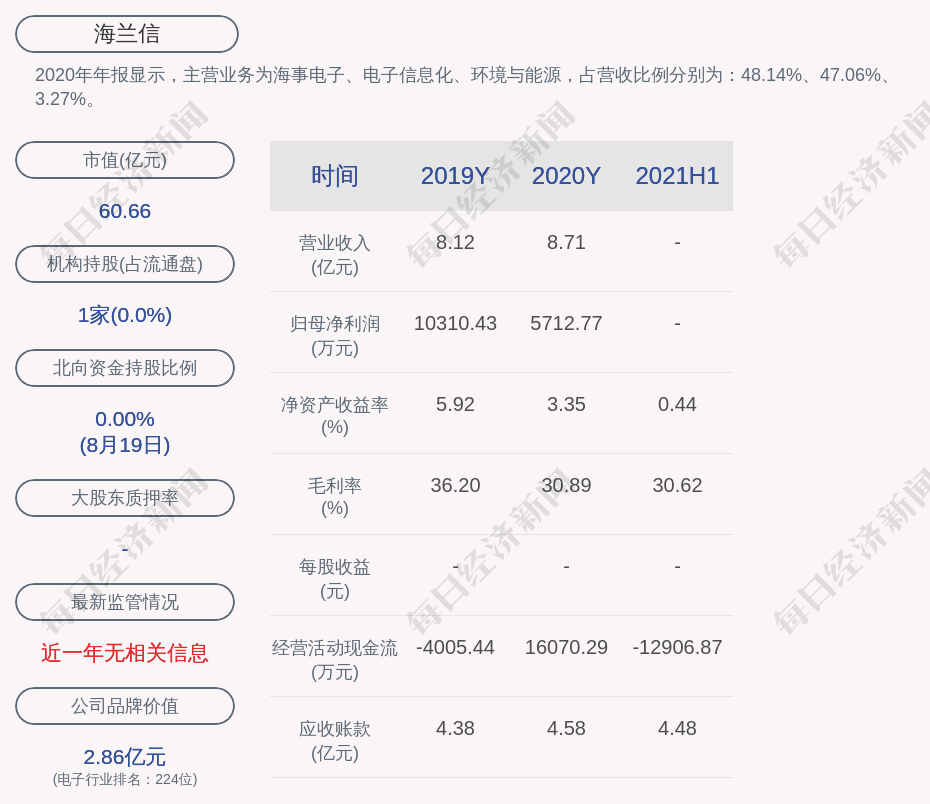
Task: Click the 16070.29 cash flow value
Action: (x=566, y=647)
